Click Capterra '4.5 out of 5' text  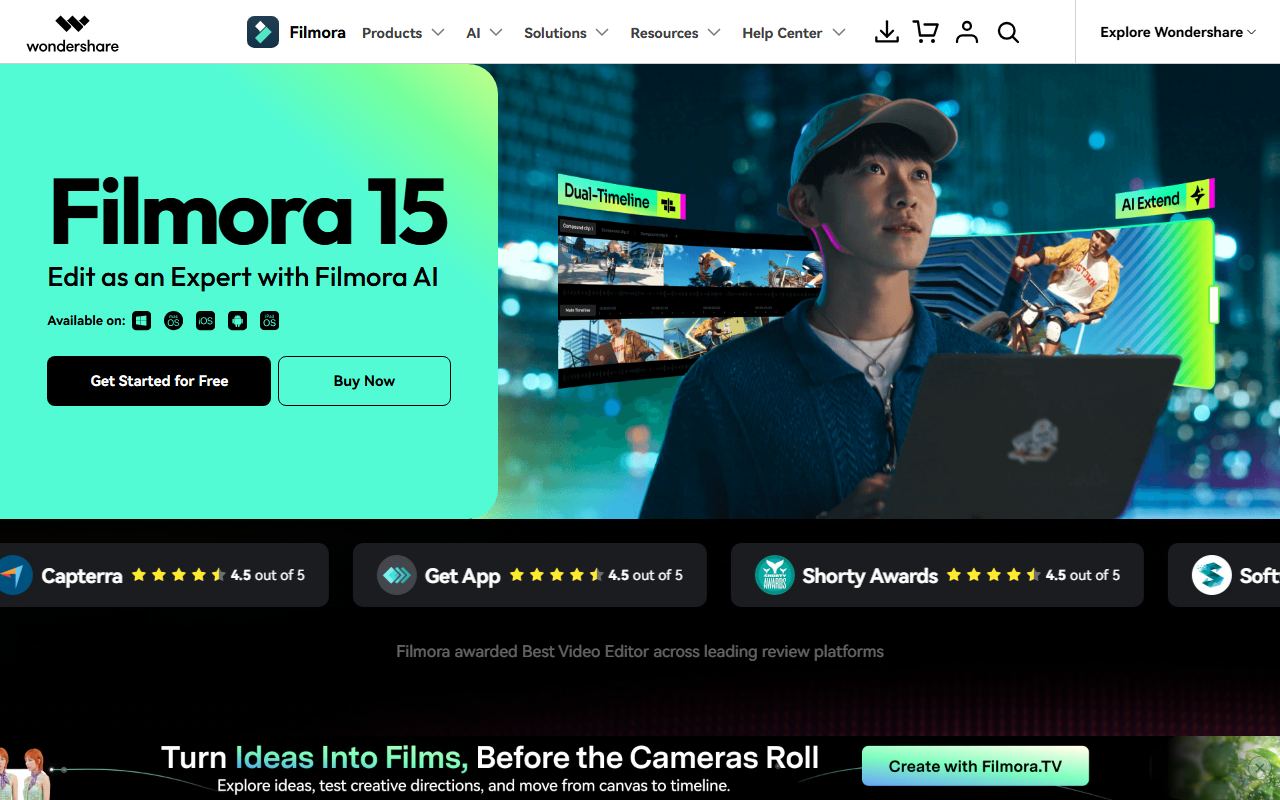[268, 575]
